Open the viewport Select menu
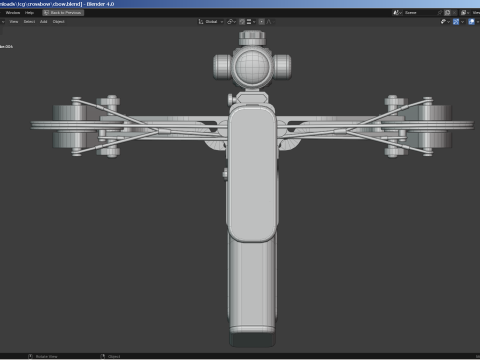The height and width of the screenshot is (360, 480). [x=29, y=22]
